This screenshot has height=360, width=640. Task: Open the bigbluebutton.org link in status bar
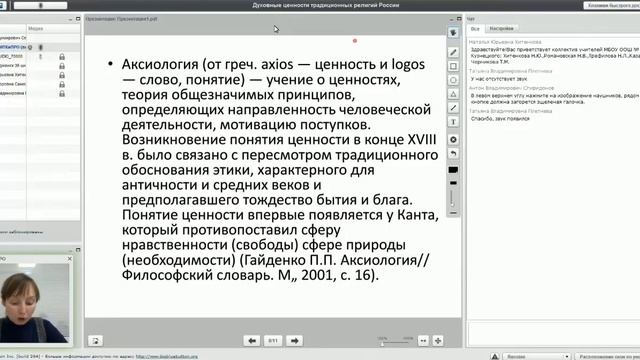click(x=167, y=356)
